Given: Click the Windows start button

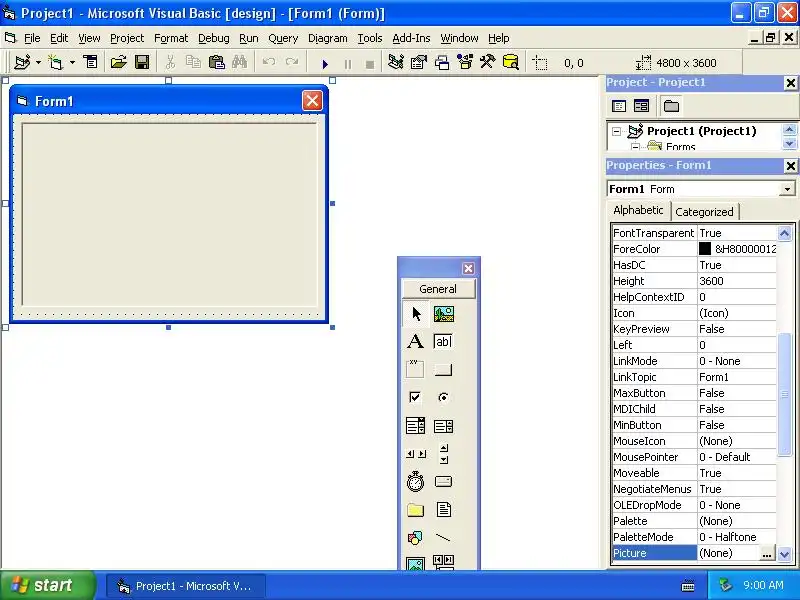Looking at the screenshot, I should click(x=47, y=585).
